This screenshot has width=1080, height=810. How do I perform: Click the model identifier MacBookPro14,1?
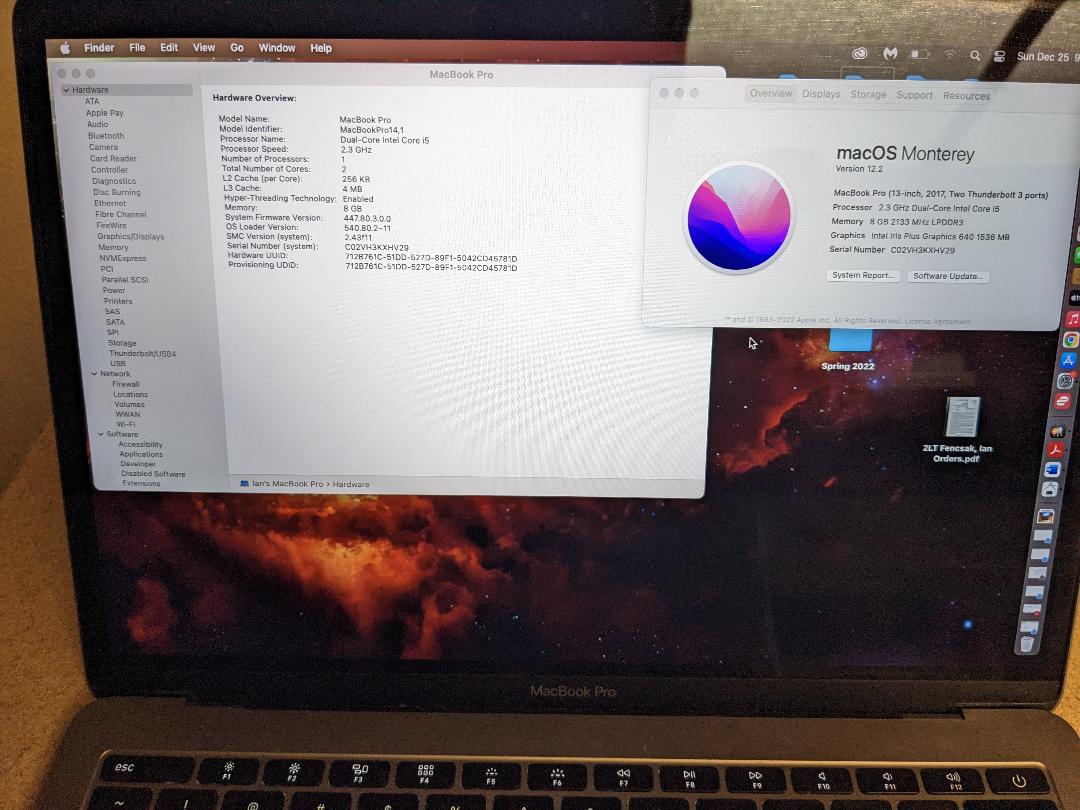(x=372, y=129)
